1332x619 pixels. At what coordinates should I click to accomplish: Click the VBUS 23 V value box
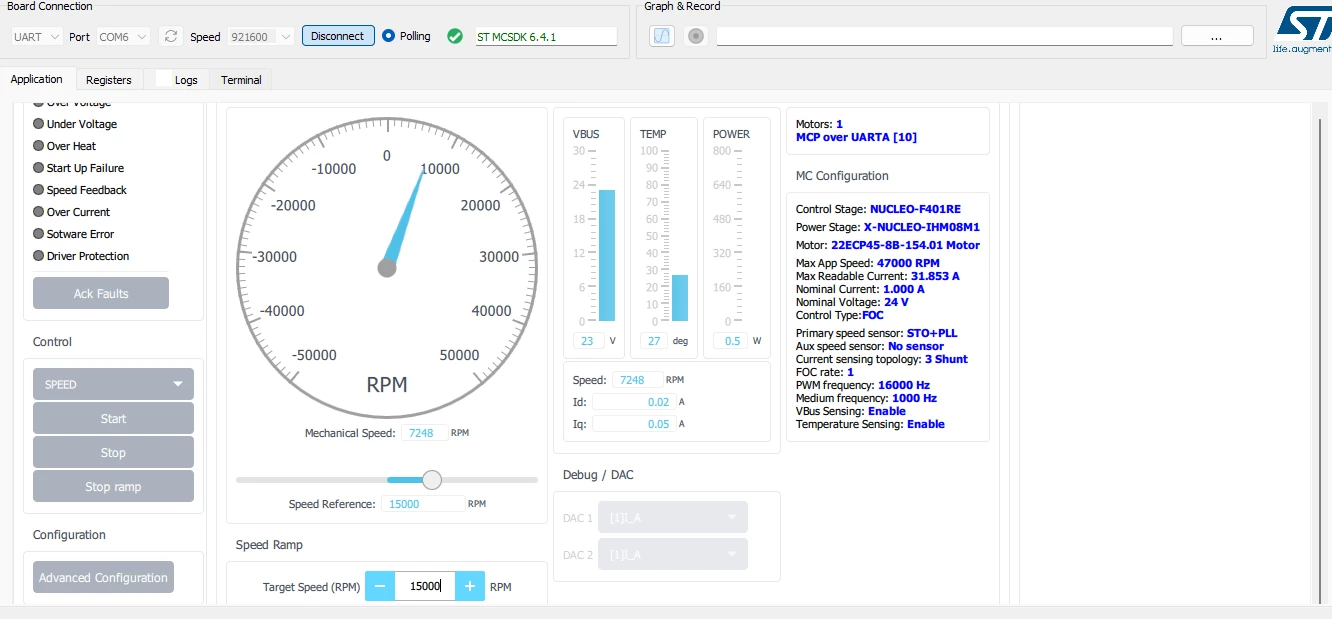point(588,341)
